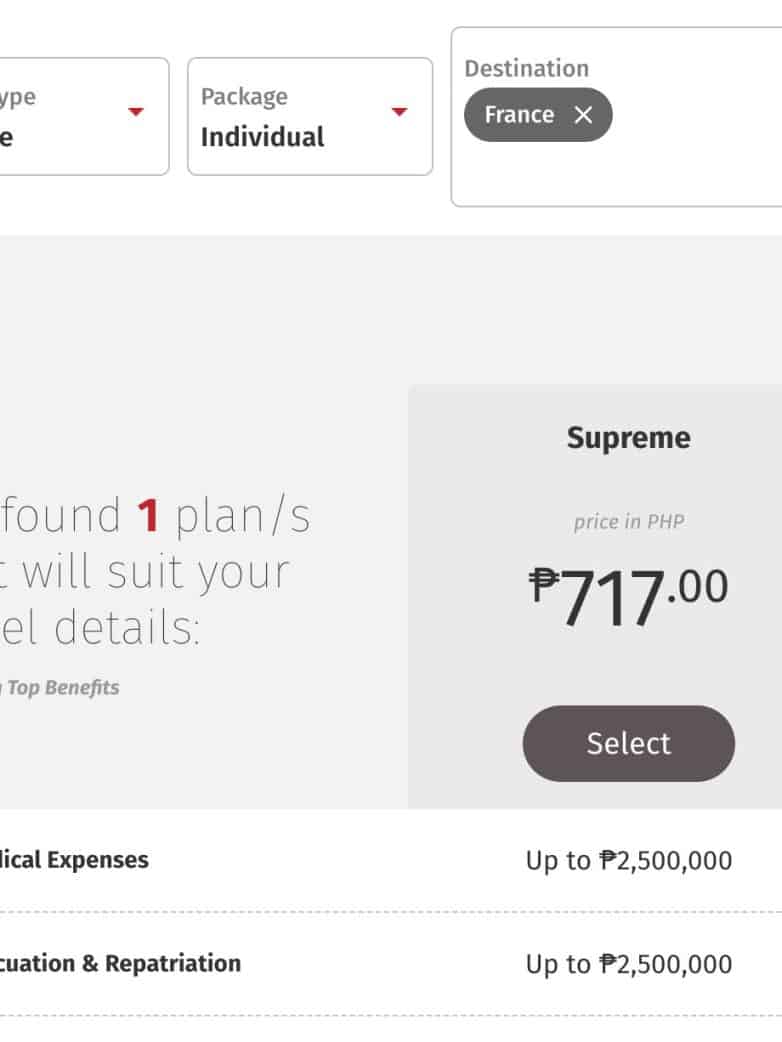Click the Destination field label
The width and height of the screenshot is (782, 1042).
pyautogui.click(x=526, y=69)
